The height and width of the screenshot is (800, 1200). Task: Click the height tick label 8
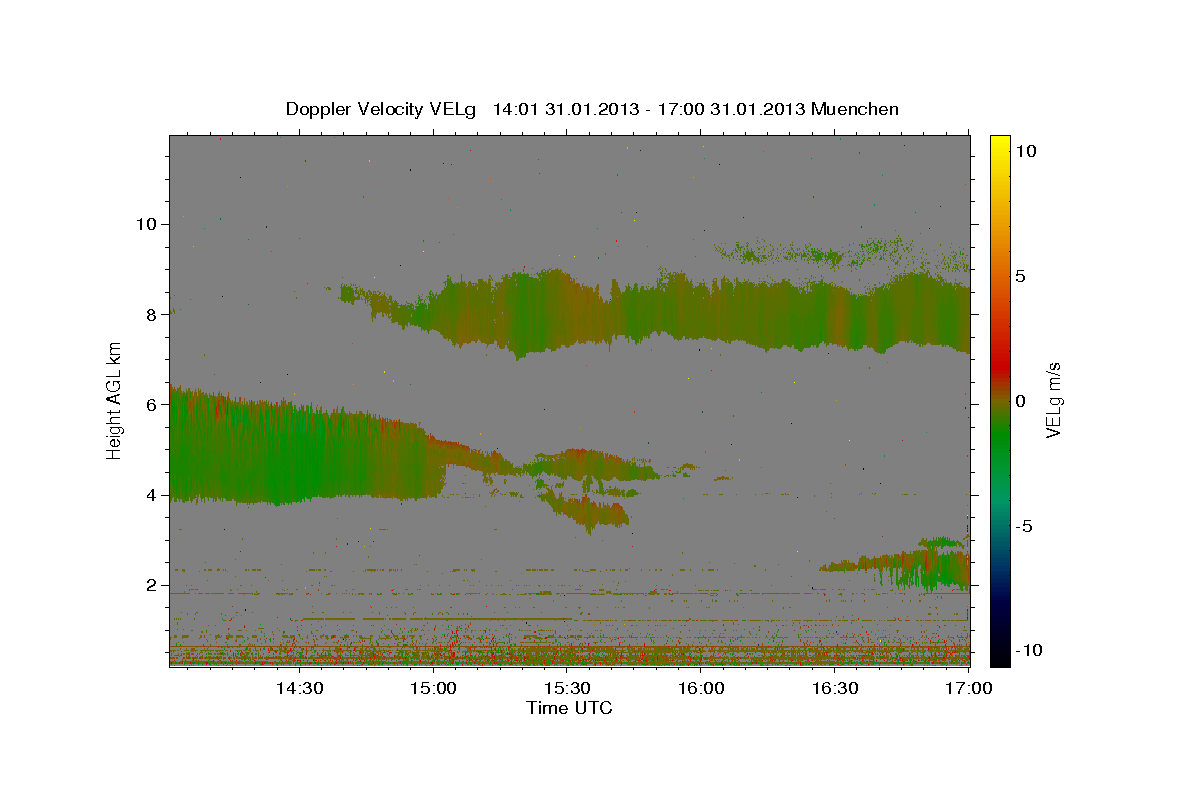pyautogui.click(x=152, y=314)
